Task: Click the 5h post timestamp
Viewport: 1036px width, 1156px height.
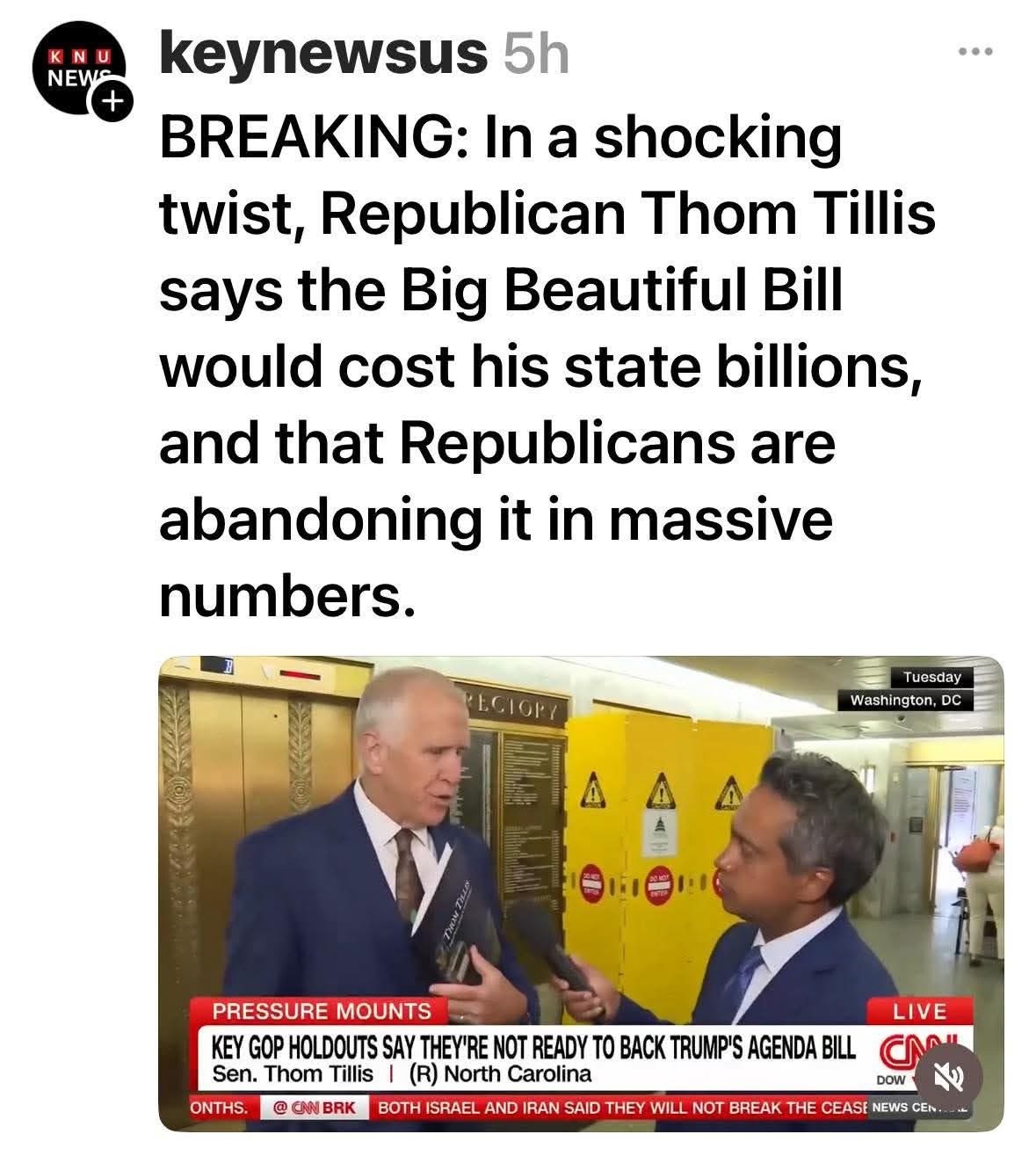Action: [x=536, y=55]
